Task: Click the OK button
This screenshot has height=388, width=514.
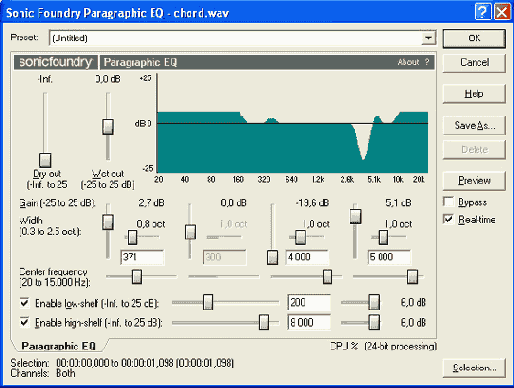Action: click(x=474, y=38)
